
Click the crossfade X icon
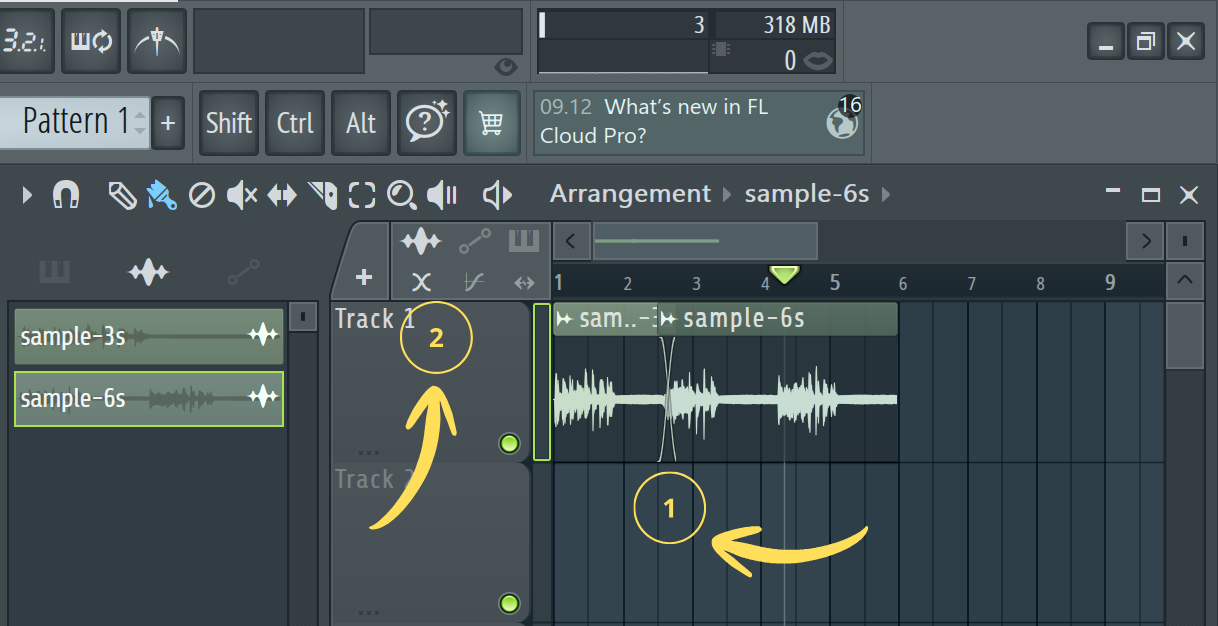point(421,282)
